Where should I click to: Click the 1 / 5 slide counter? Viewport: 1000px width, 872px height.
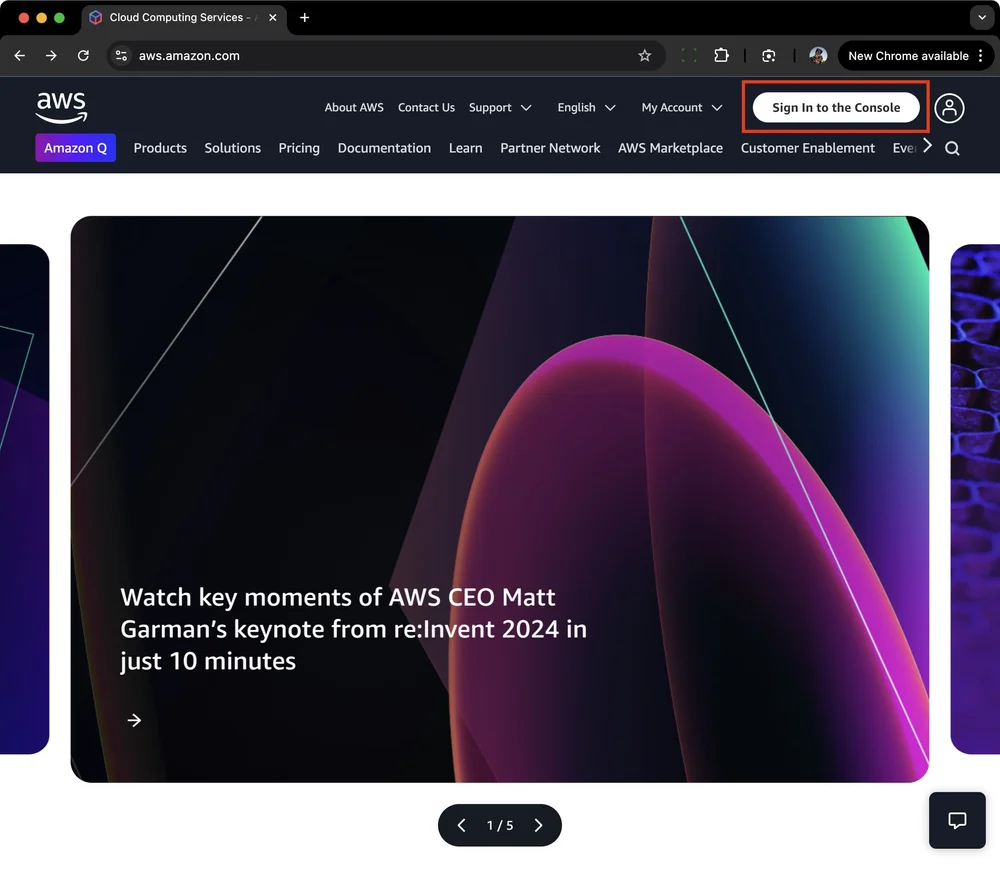point(500,825)
